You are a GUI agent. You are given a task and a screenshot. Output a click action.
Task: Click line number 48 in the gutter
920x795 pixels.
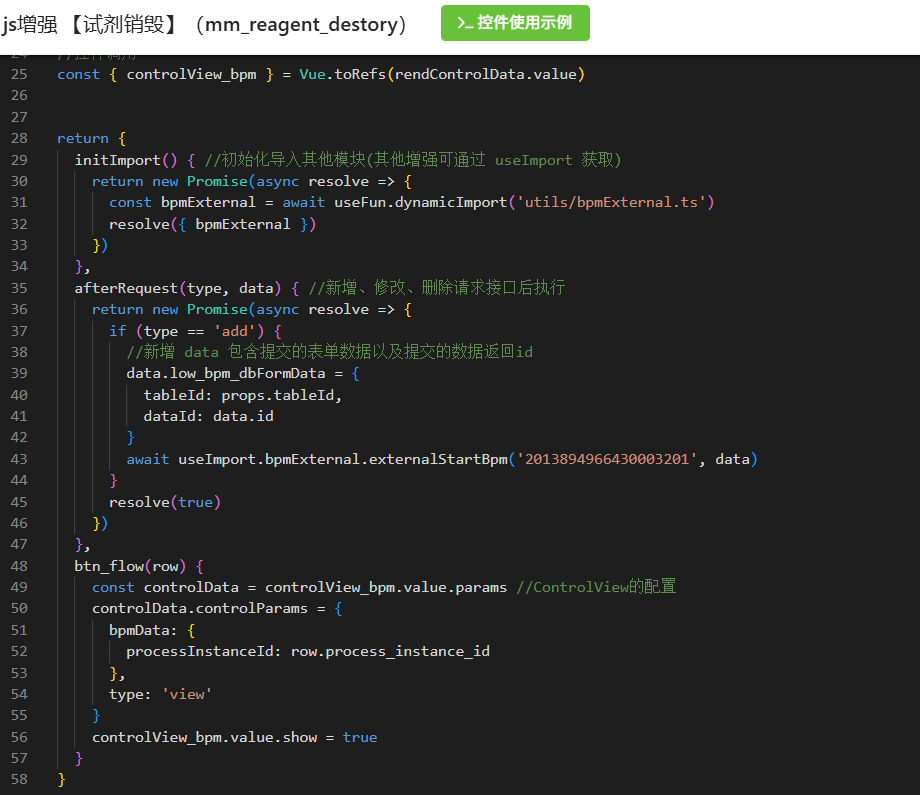(x=19, y=566)
